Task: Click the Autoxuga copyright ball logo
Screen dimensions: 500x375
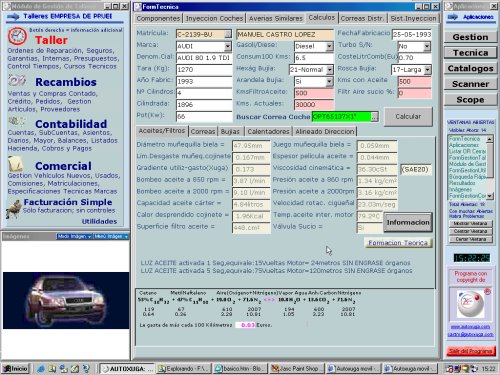Action: coord(470,304)
